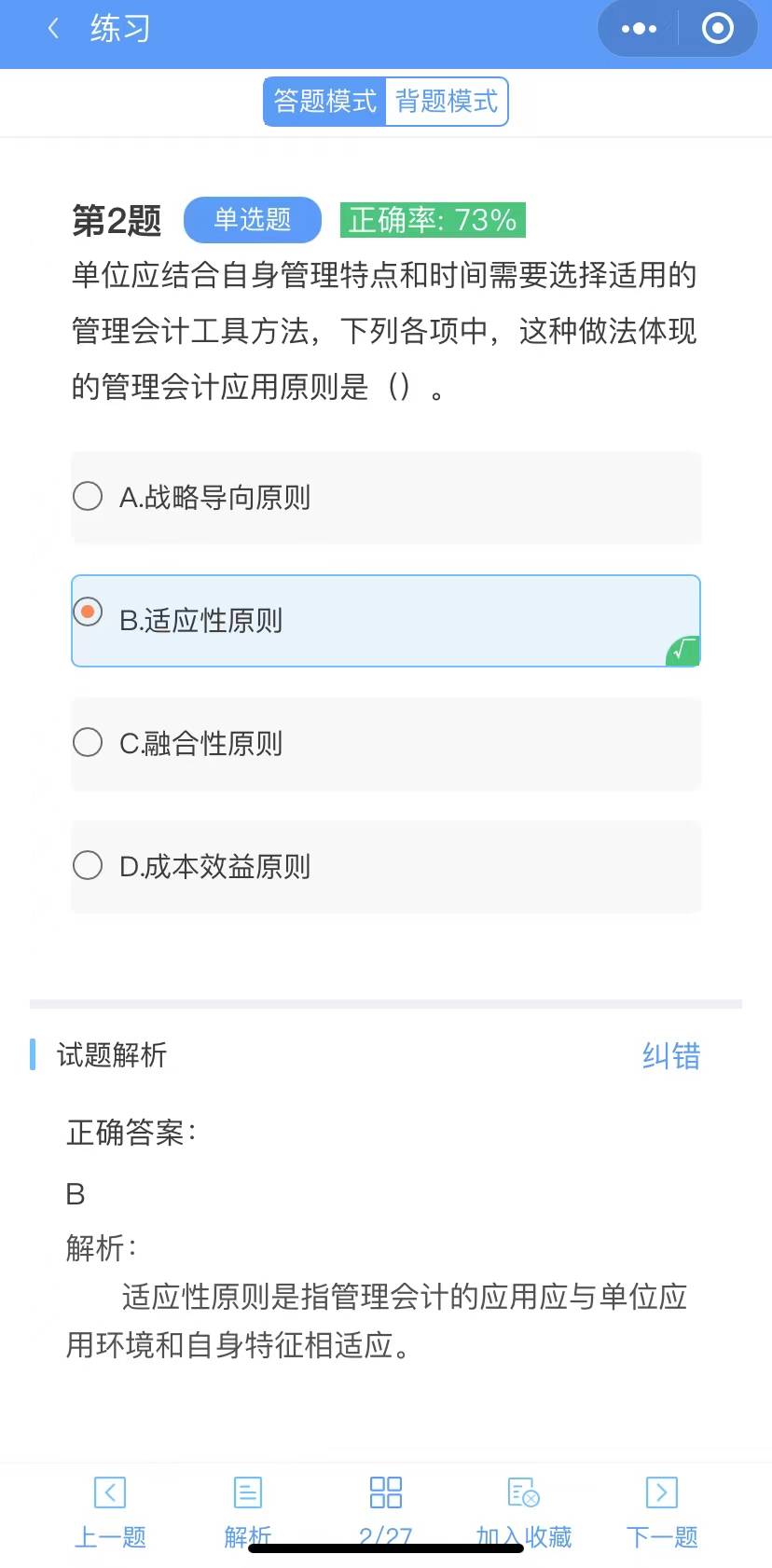Tap the 正确率: 73% accuracy bar

click(x=432, y=220)
